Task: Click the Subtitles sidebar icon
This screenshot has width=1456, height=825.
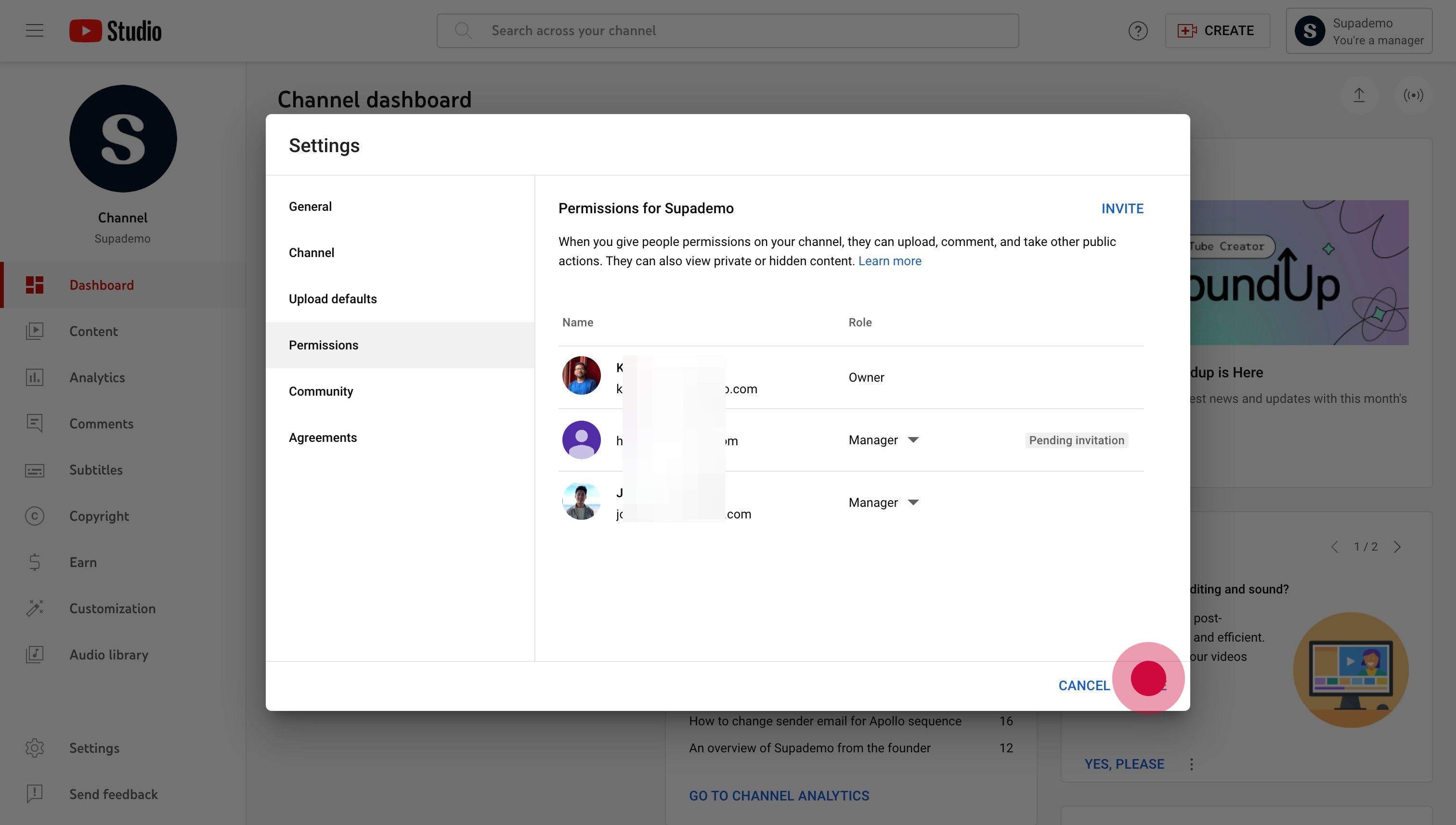Action: [x=35, y=470]
